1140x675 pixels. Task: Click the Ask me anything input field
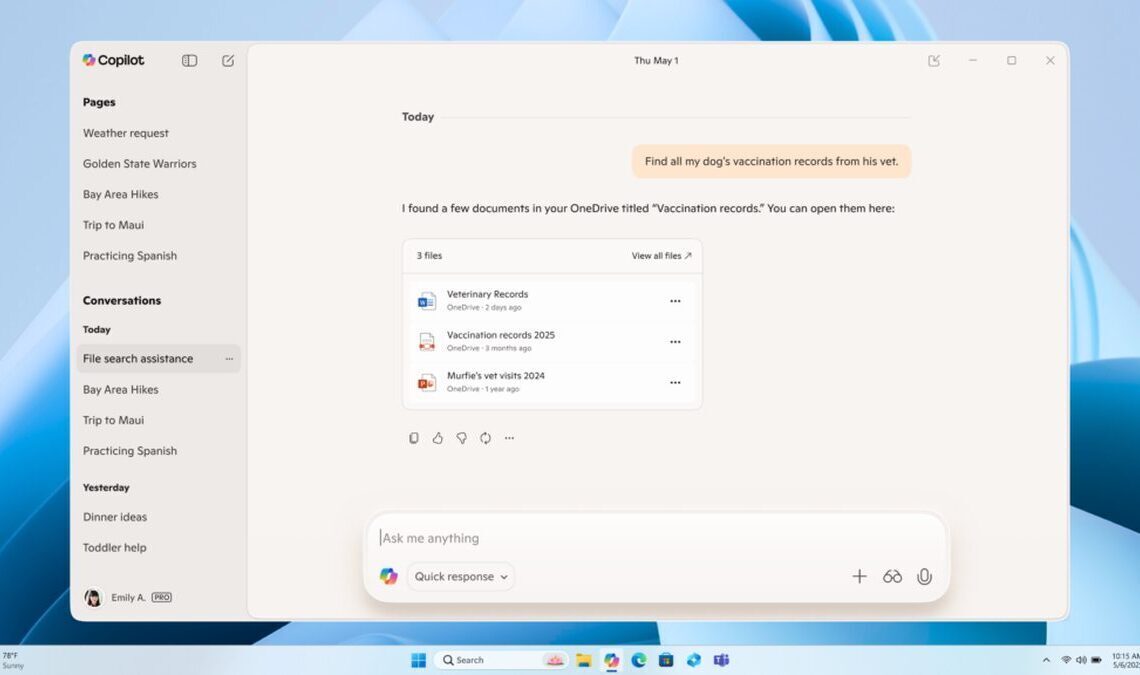pos(657,538)
